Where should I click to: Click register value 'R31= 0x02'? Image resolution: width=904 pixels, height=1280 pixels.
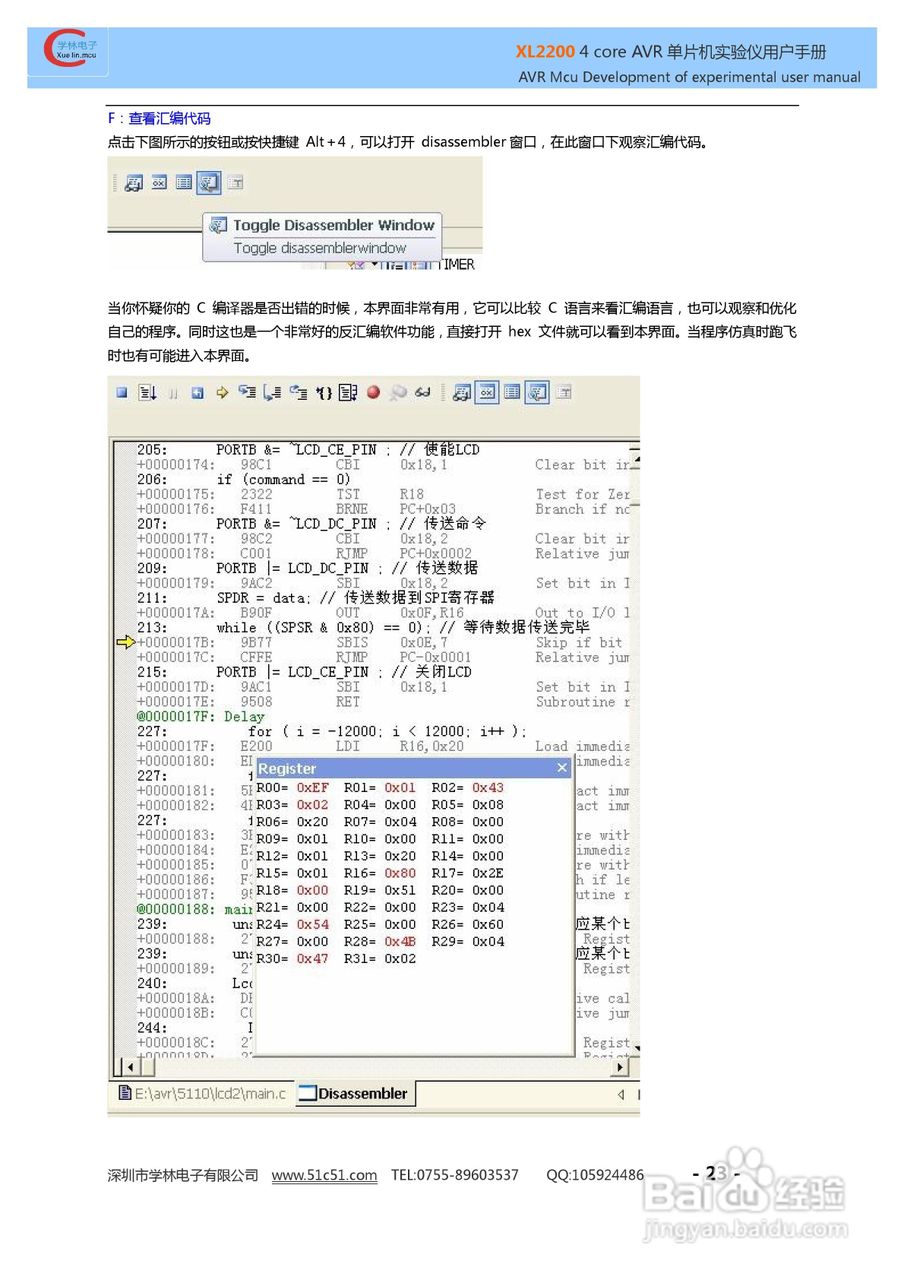click(x=380, y=958)
